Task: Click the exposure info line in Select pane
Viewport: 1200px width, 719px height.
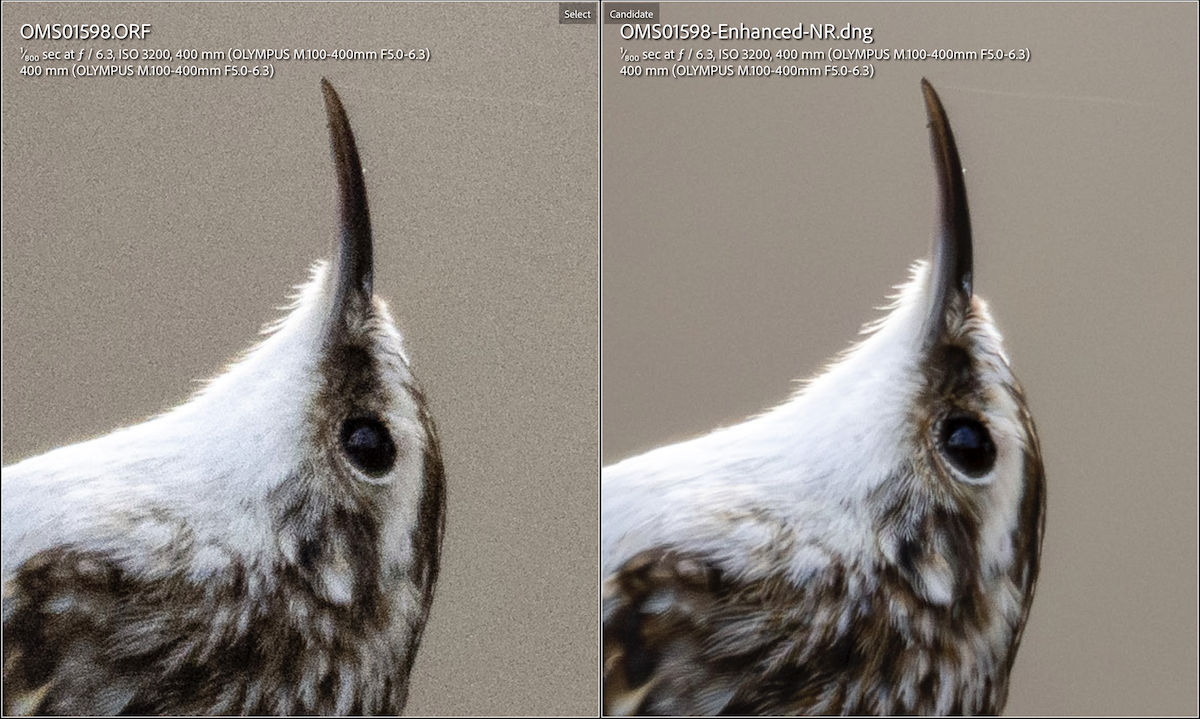Action: pyautogui.click(x=225, y=54)
